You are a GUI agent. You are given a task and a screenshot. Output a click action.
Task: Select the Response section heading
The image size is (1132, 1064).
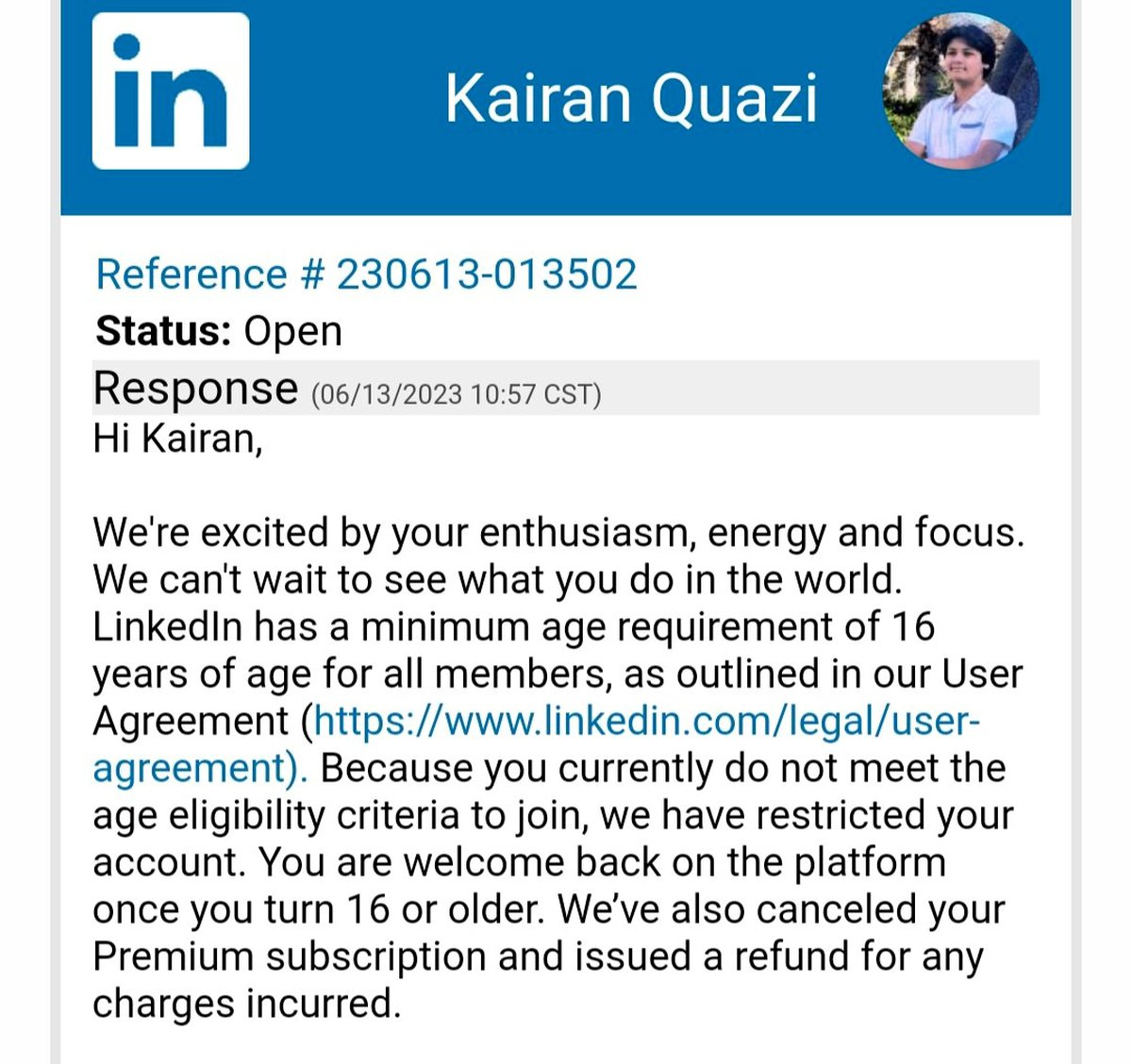coord(195,388)
